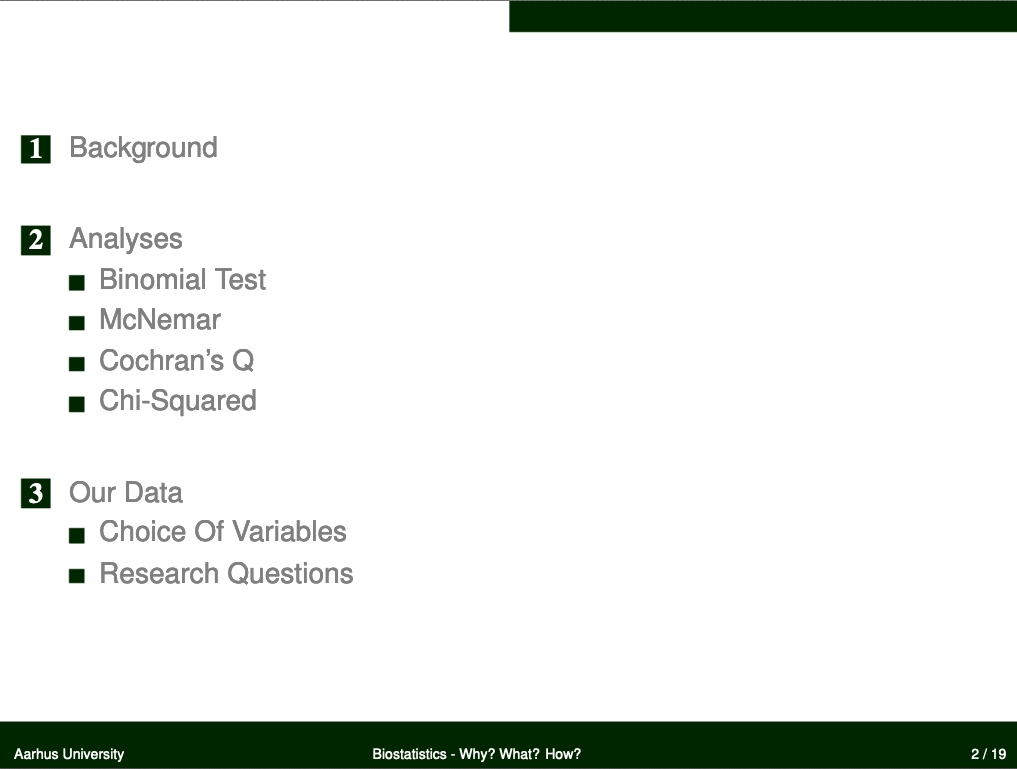Click the number 1 section badge
Viewport: 1017px width, 769px height.
[x=36, y=149]
